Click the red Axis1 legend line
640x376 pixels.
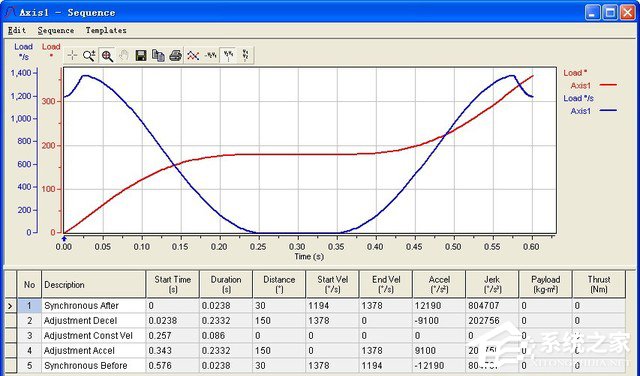pyautogui.click(x=608, y=85)
